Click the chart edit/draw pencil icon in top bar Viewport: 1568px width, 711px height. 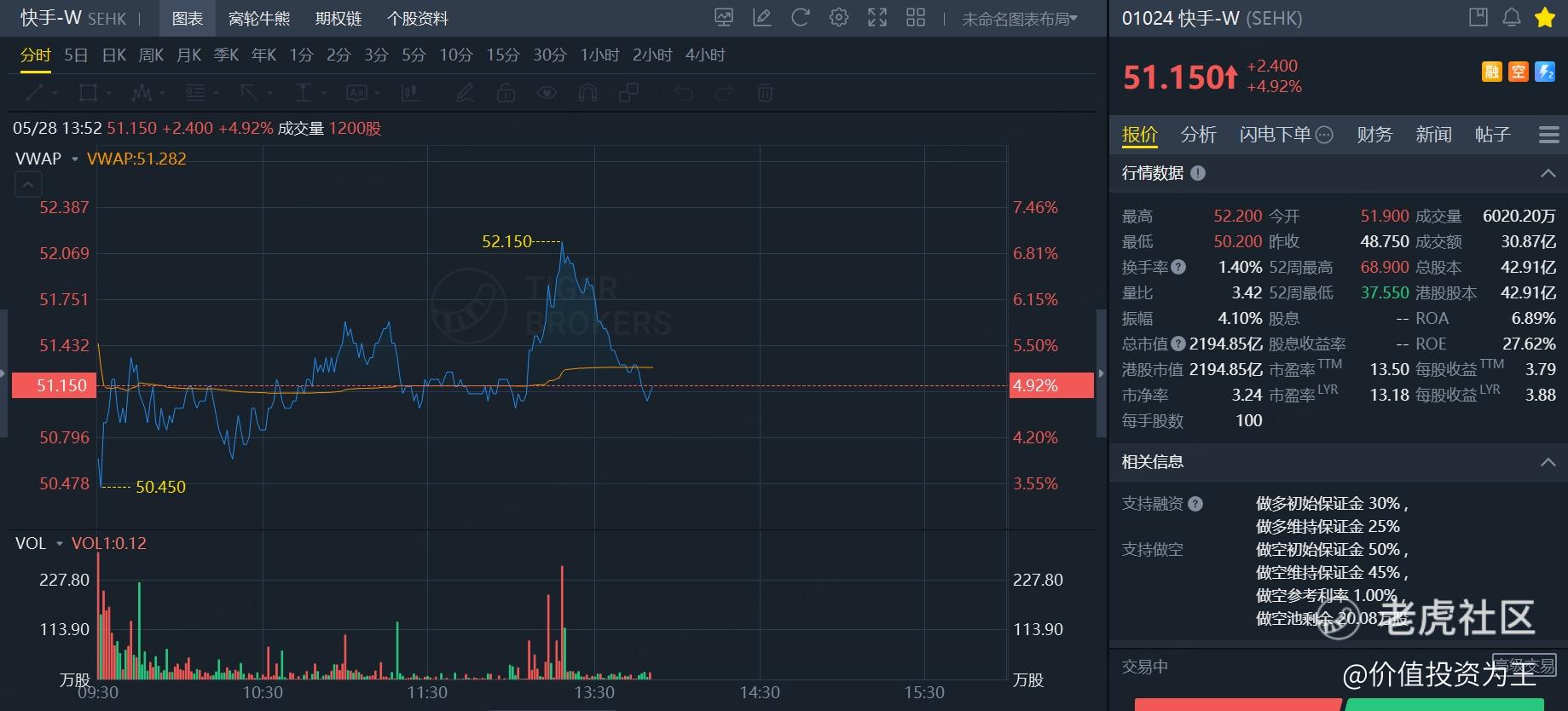pyautogui.click(x=762, y=17)
